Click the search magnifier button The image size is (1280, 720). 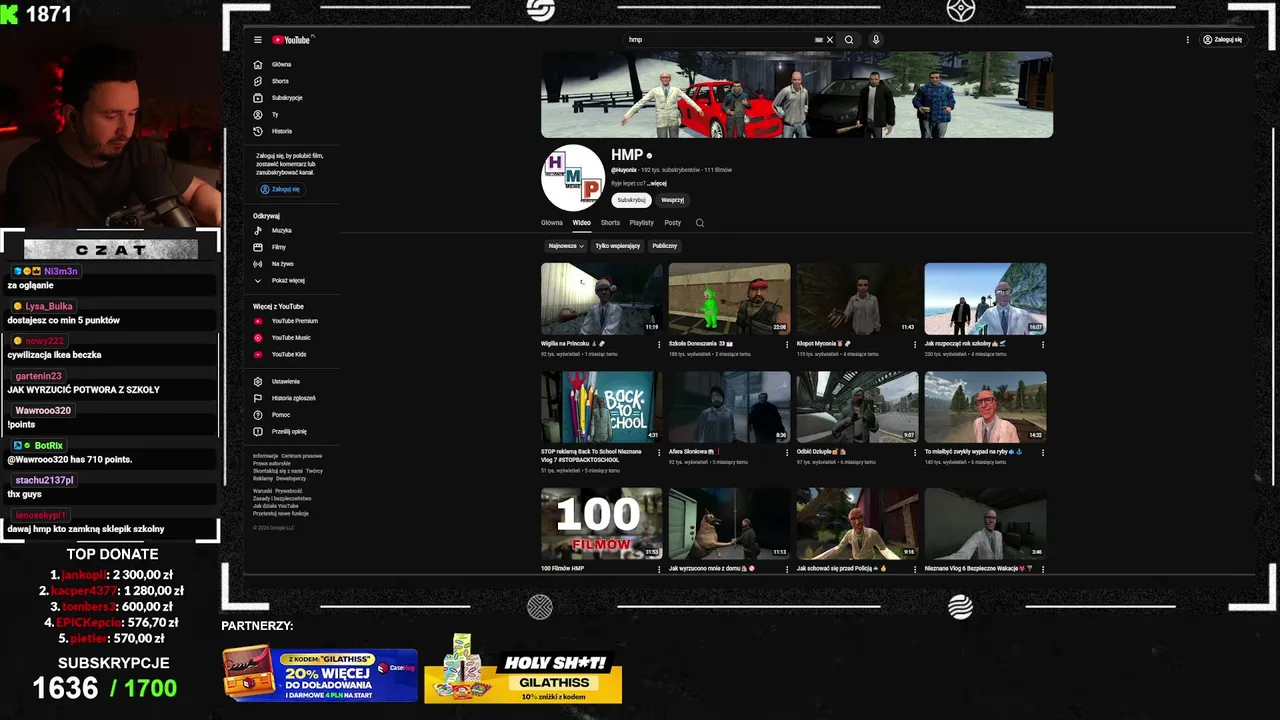tap(849, 40)
